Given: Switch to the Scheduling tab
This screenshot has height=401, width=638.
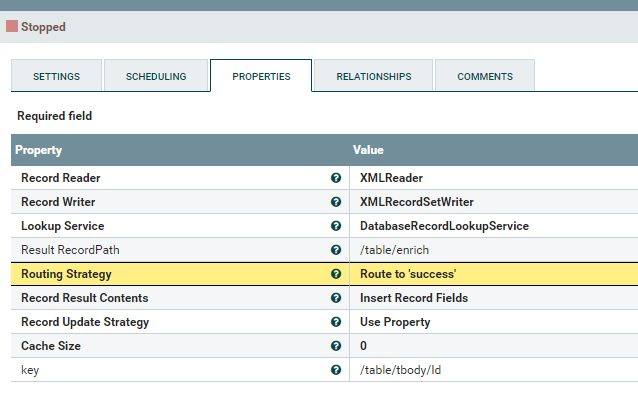Looking at the screenshot, I should 156,76.
